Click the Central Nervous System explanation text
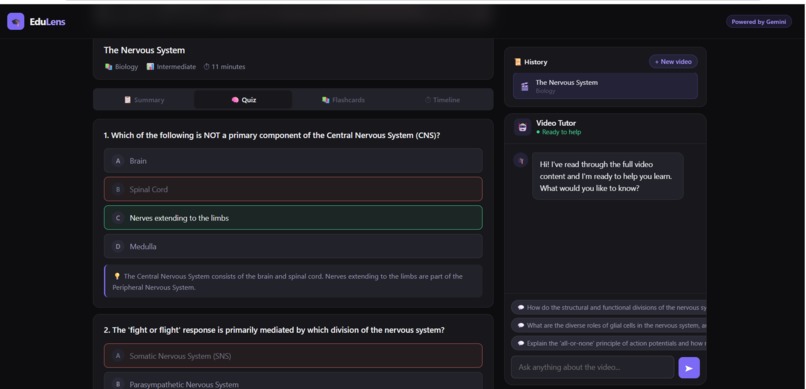This screenshot has width=806, height=389. point(287,282)
